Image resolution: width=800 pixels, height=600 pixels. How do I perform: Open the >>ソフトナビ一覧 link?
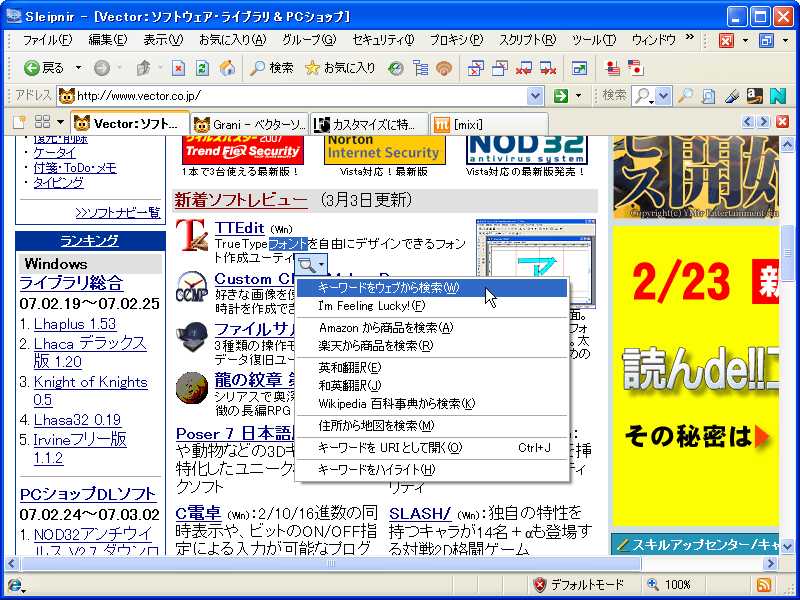tap(118, 213)
